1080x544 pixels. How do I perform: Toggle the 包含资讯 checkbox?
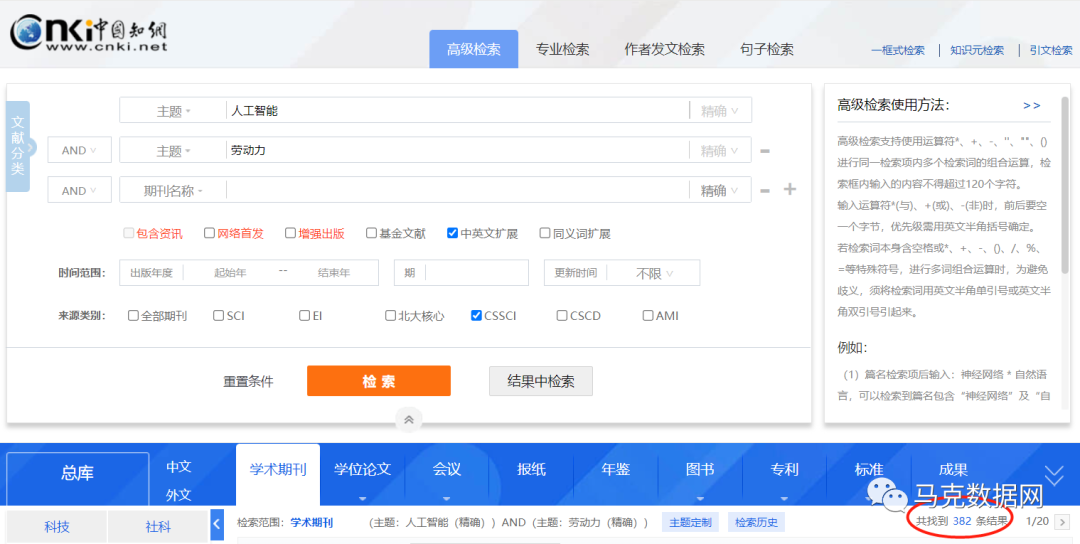tap(128, 233)
